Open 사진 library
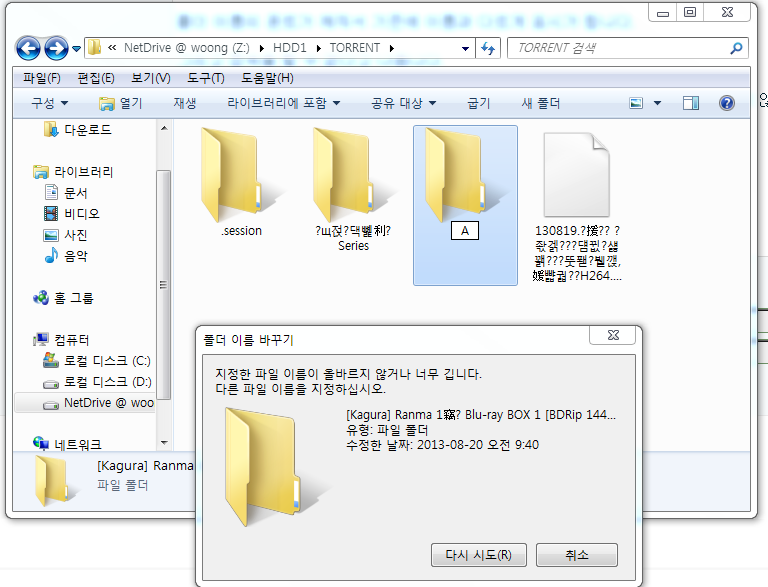 [x=66, y=235]
